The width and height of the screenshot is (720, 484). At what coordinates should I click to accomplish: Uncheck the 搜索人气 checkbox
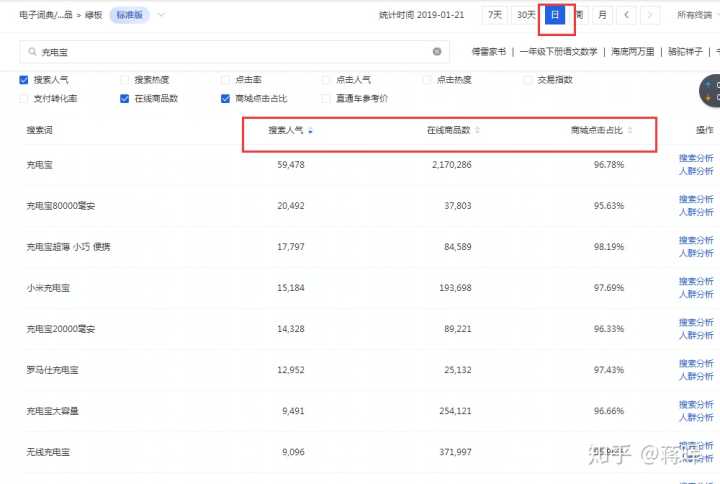pos(24,79)
